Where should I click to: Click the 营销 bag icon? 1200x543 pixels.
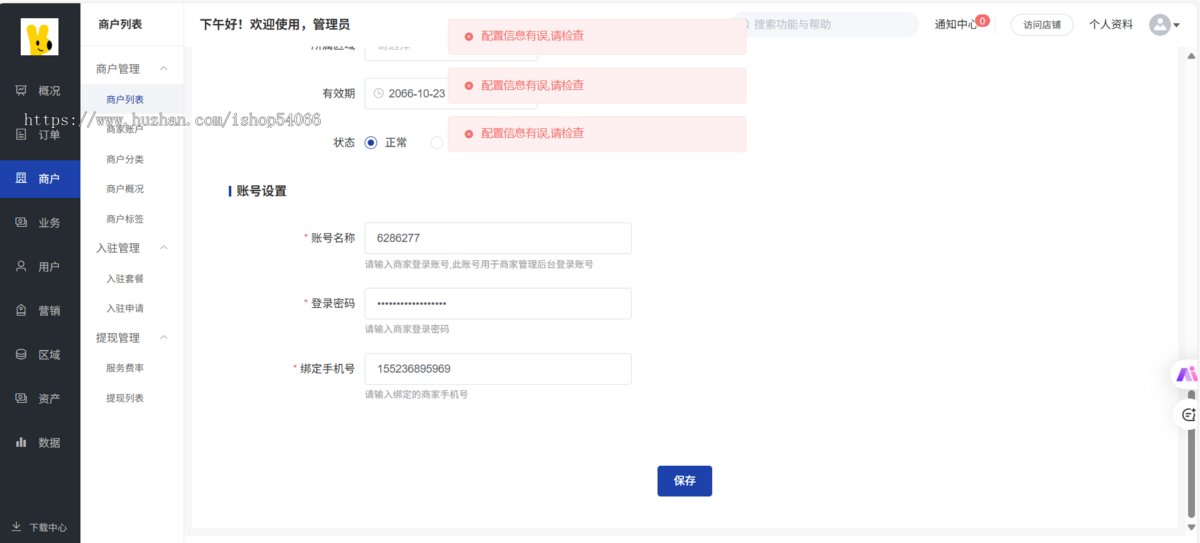(21, 310)
